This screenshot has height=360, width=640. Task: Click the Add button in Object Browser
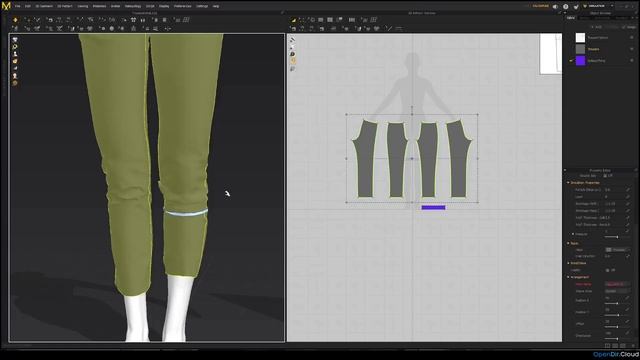coord(596,27)
